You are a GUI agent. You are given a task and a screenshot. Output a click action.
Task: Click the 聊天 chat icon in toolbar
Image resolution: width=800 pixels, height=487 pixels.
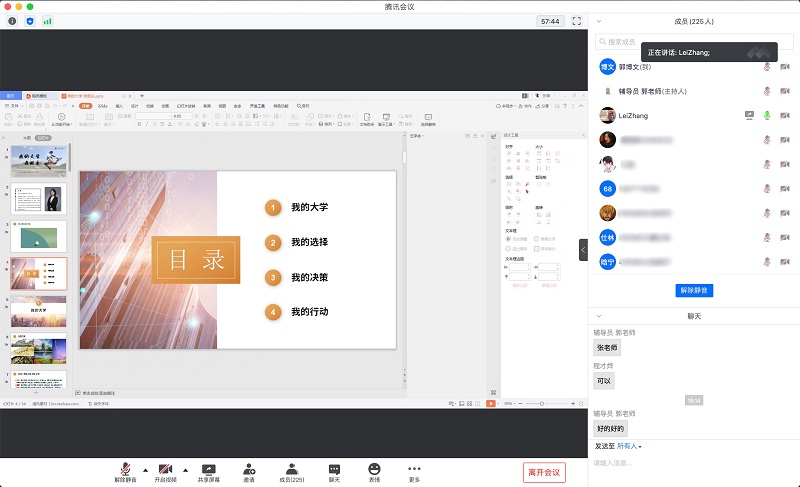334,468
